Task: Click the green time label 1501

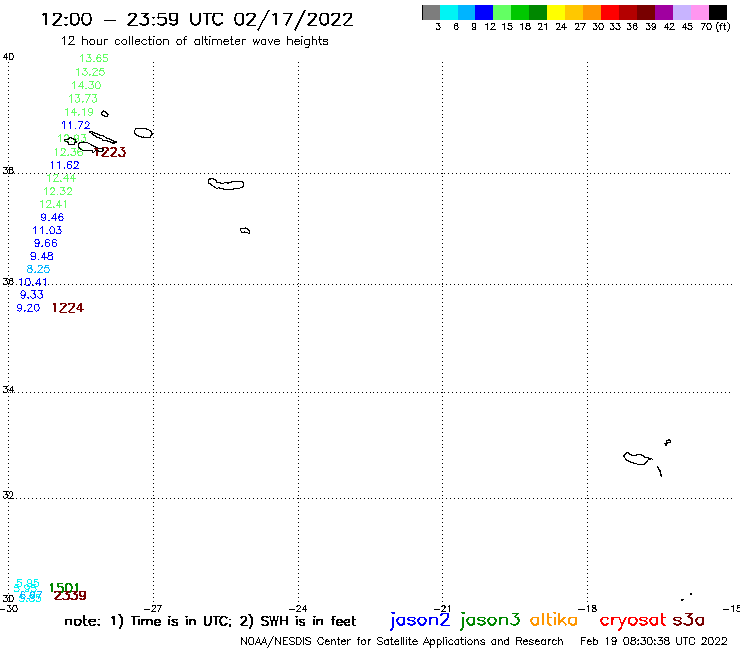Action: [65, 588]
